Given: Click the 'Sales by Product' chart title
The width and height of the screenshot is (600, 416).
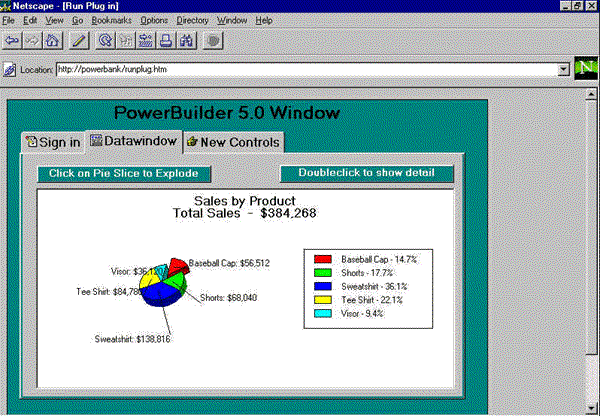Looking at the screenshot, I should 245,201.
